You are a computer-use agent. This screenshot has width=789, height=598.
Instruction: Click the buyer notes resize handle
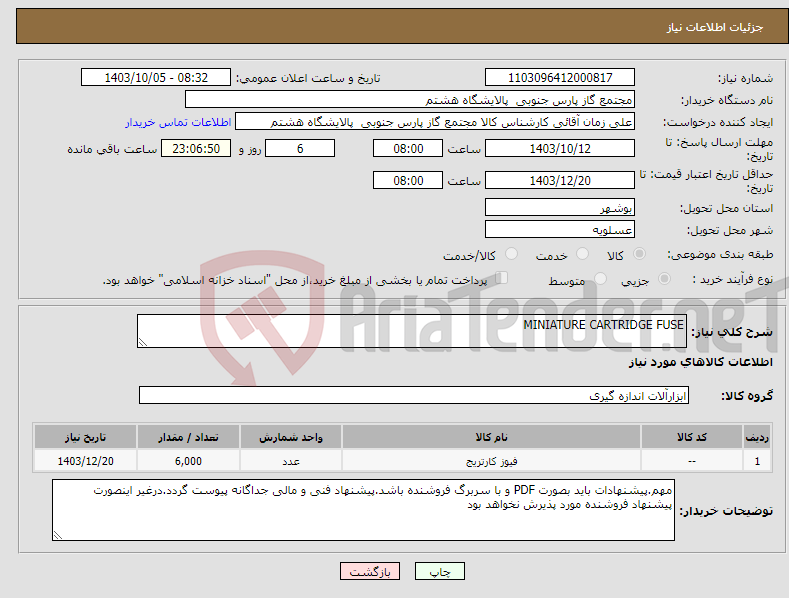(58, 535)
